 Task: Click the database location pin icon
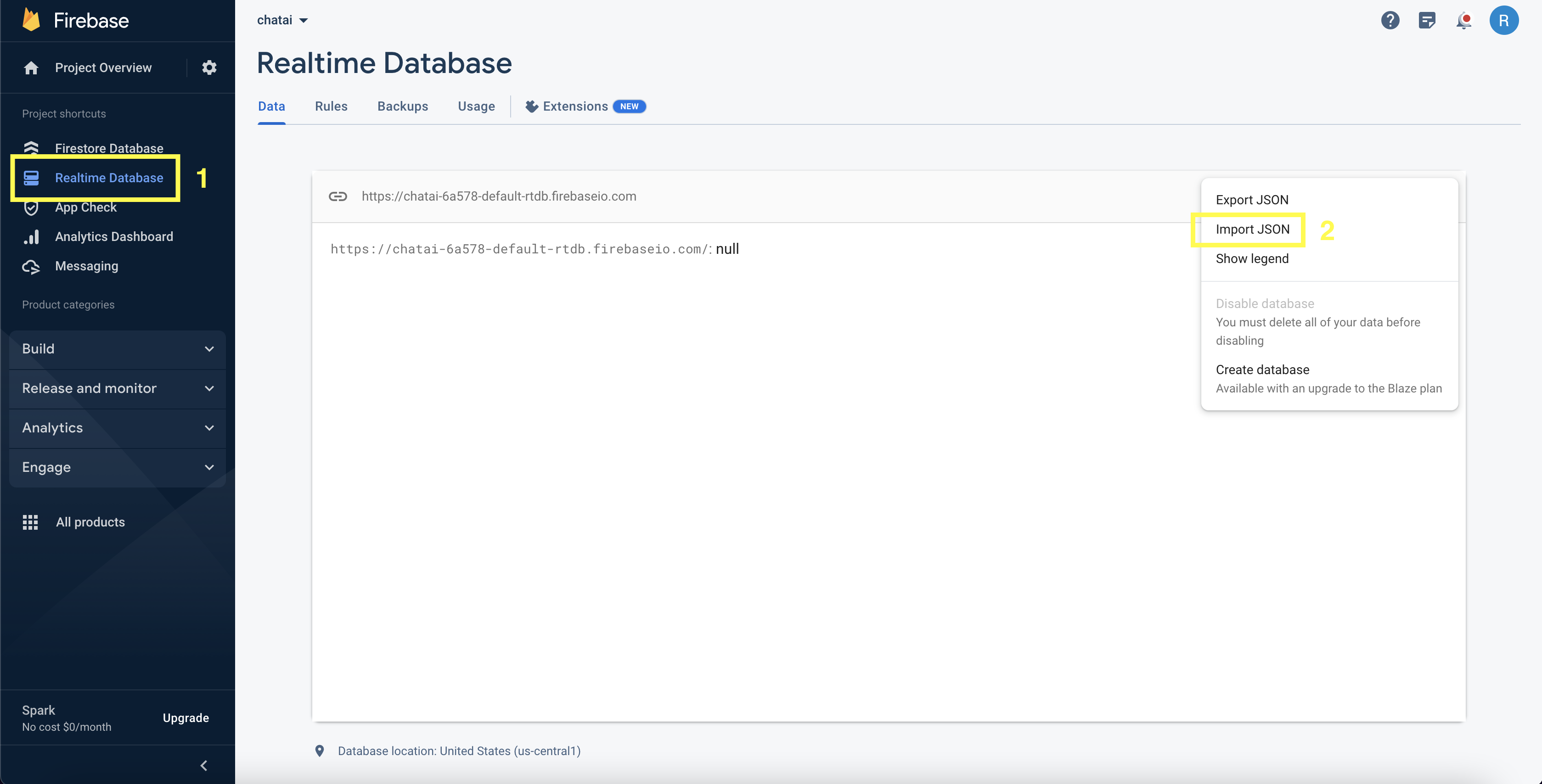(320, 751)
